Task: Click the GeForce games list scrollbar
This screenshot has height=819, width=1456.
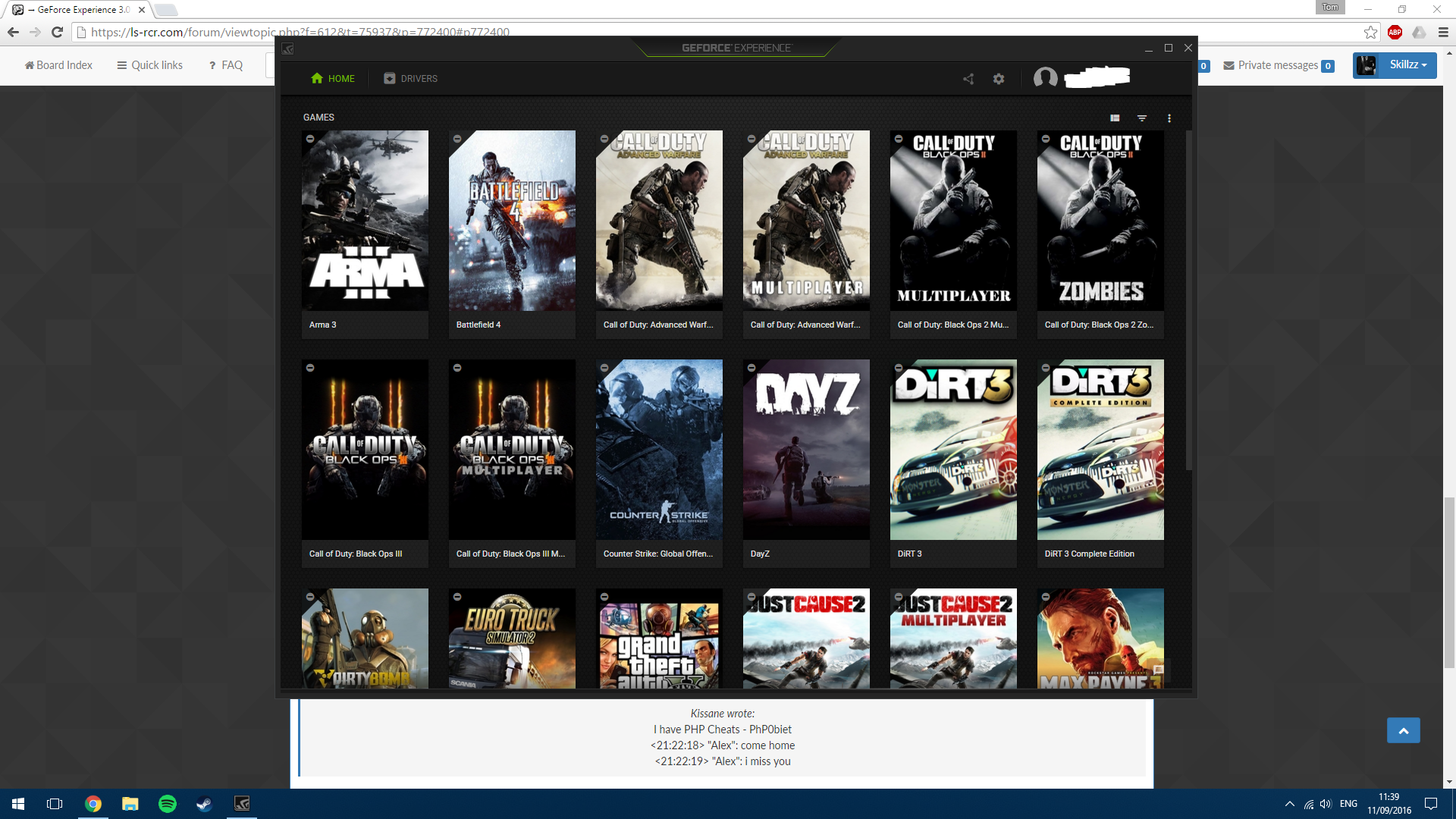Action: [x=1188, y=301]
